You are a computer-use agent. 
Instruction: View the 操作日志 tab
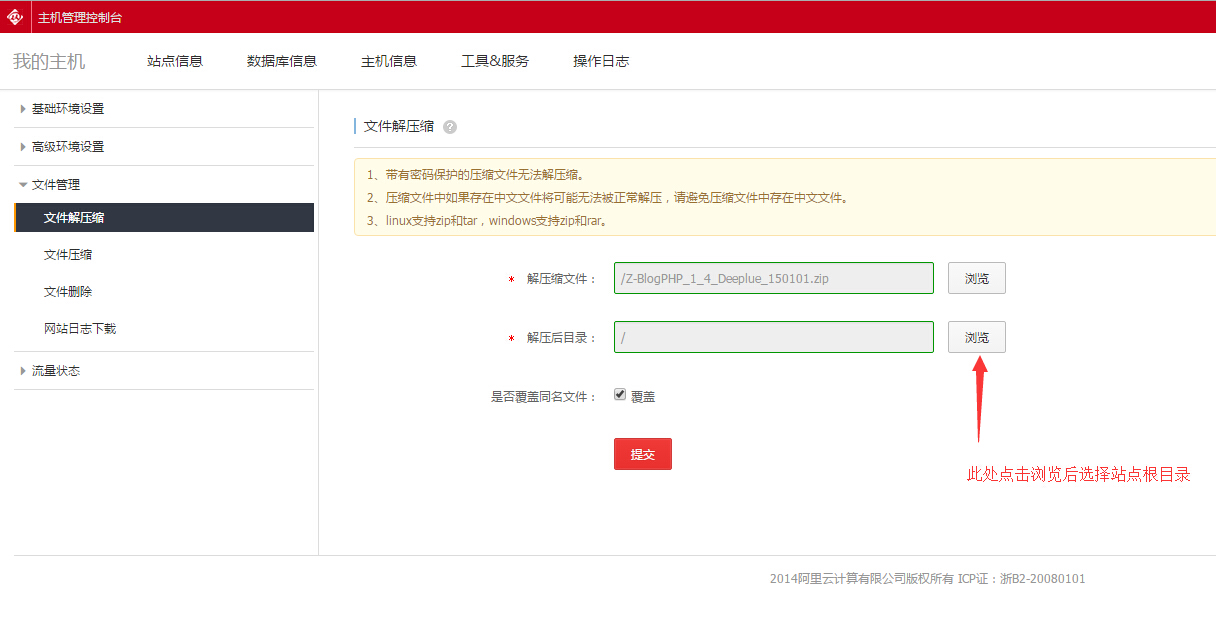click(x=601, y=61)
